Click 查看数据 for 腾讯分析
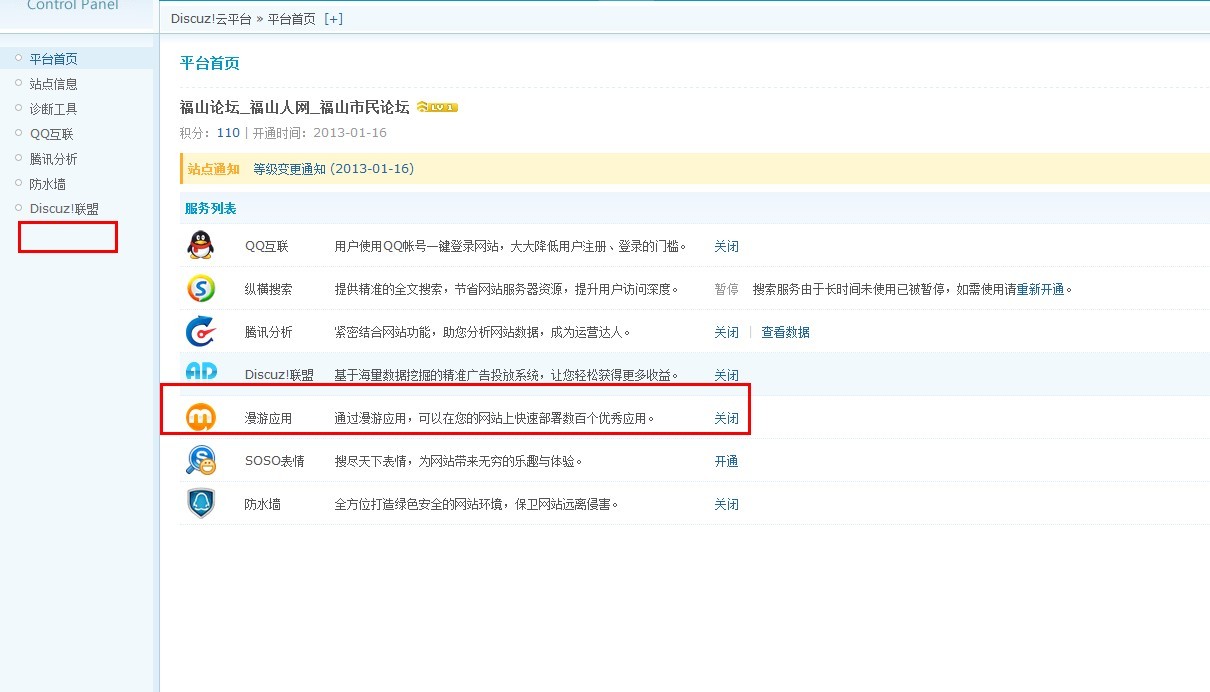Image resolution: width=1210 pixels, height=692 pixels. point(785,332)
